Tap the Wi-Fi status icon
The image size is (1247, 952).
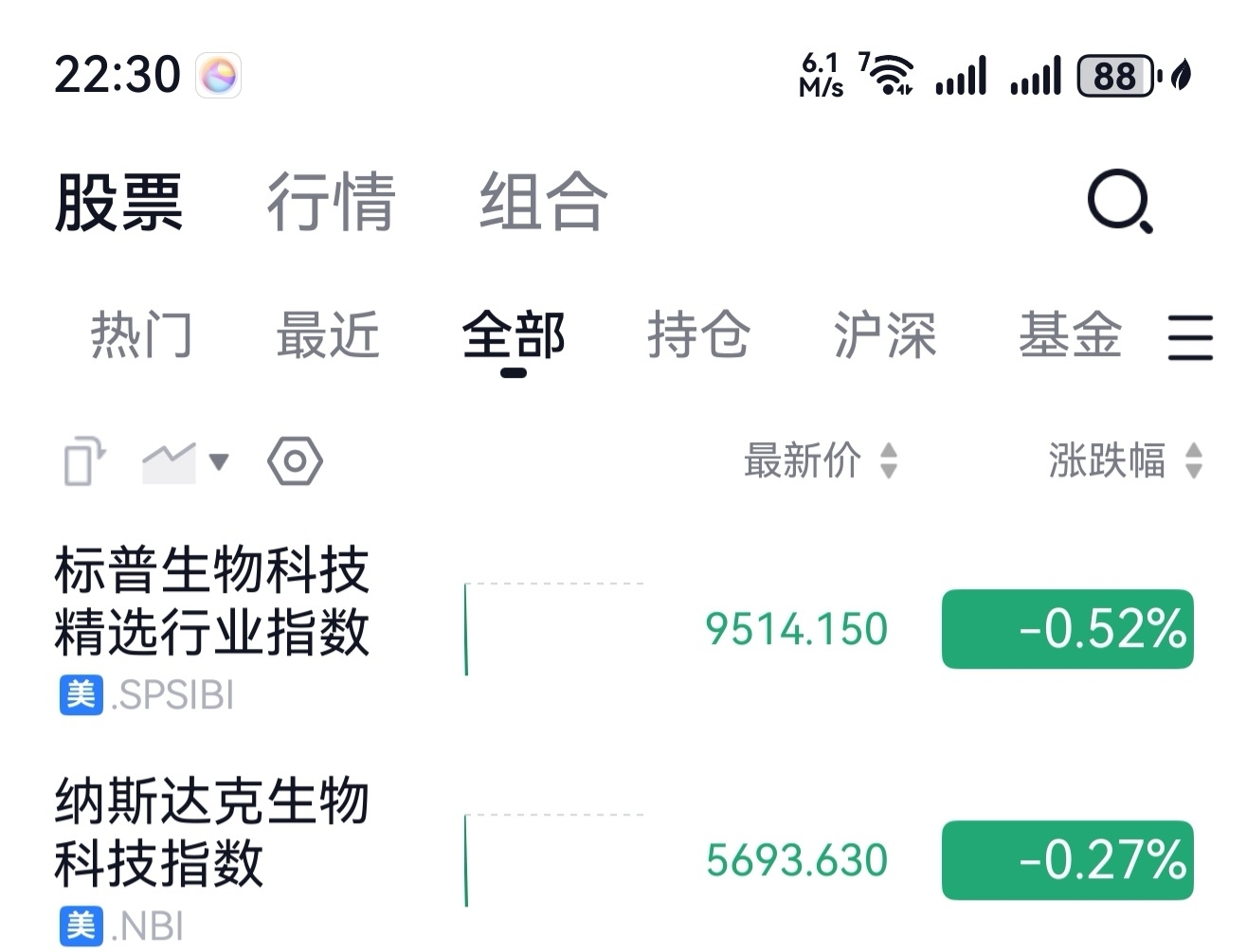point(889,75)
